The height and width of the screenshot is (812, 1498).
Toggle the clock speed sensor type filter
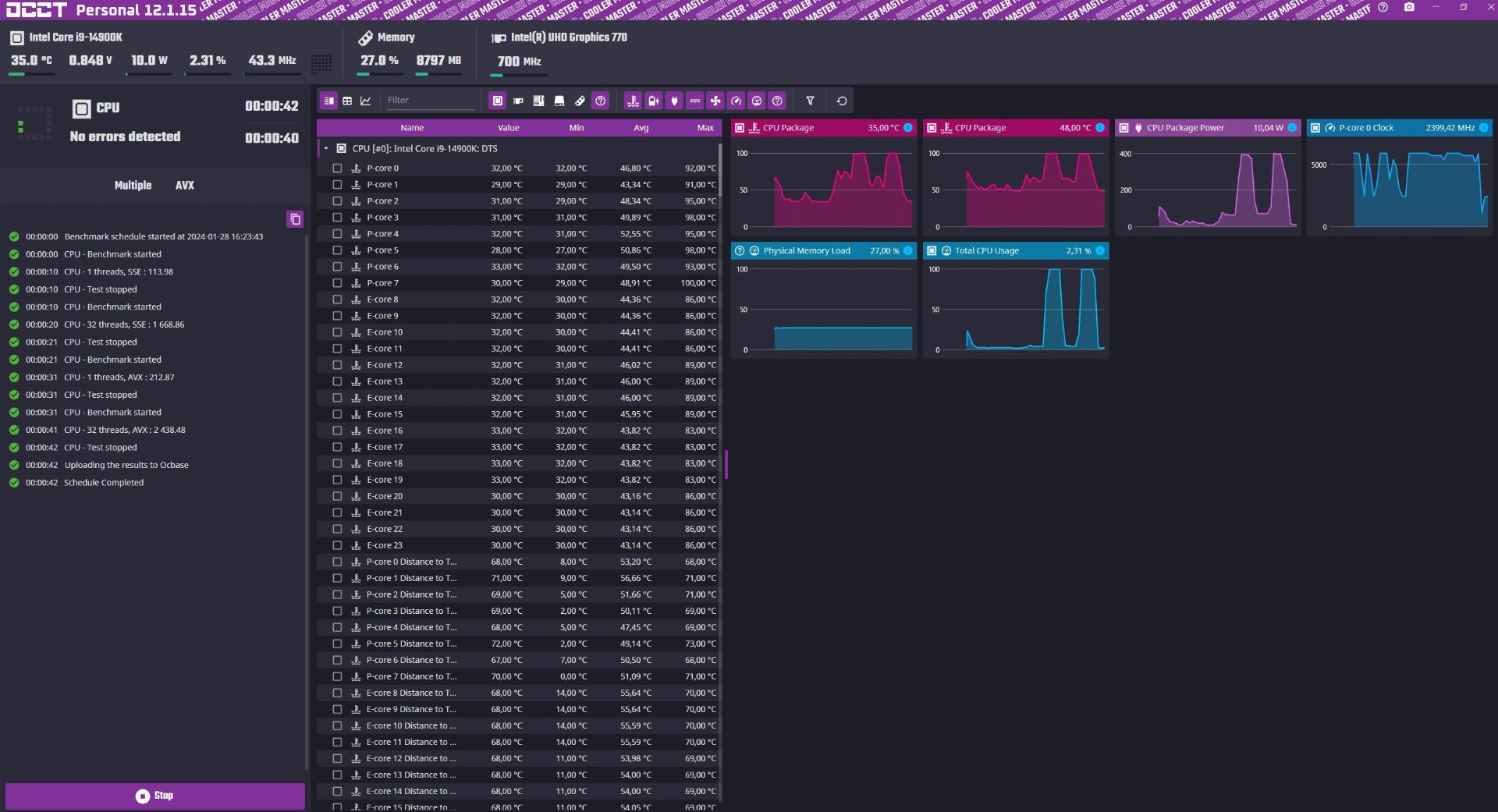pos(736,101)
